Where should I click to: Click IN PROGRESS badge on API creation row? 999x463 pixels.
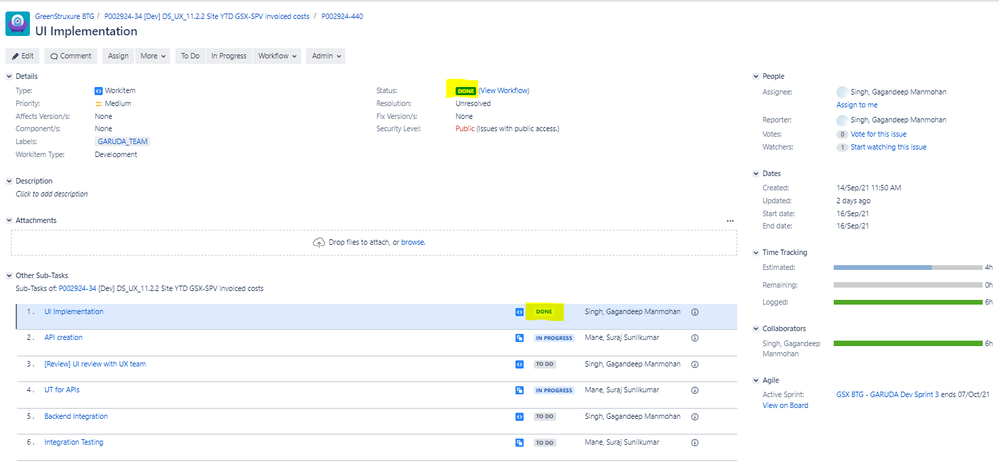coord(554,338)
